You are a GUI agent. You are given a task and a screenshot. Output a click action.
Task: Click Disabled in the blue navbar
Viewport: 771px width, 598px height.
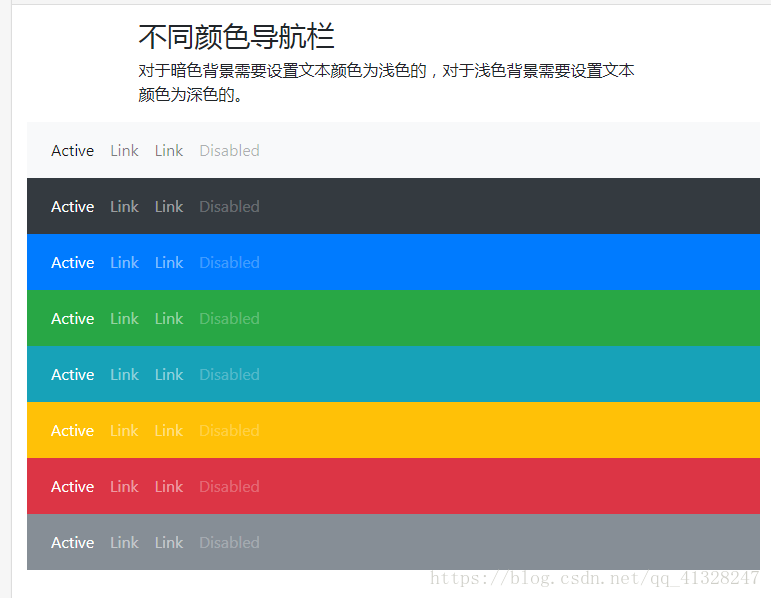(229, 263)
